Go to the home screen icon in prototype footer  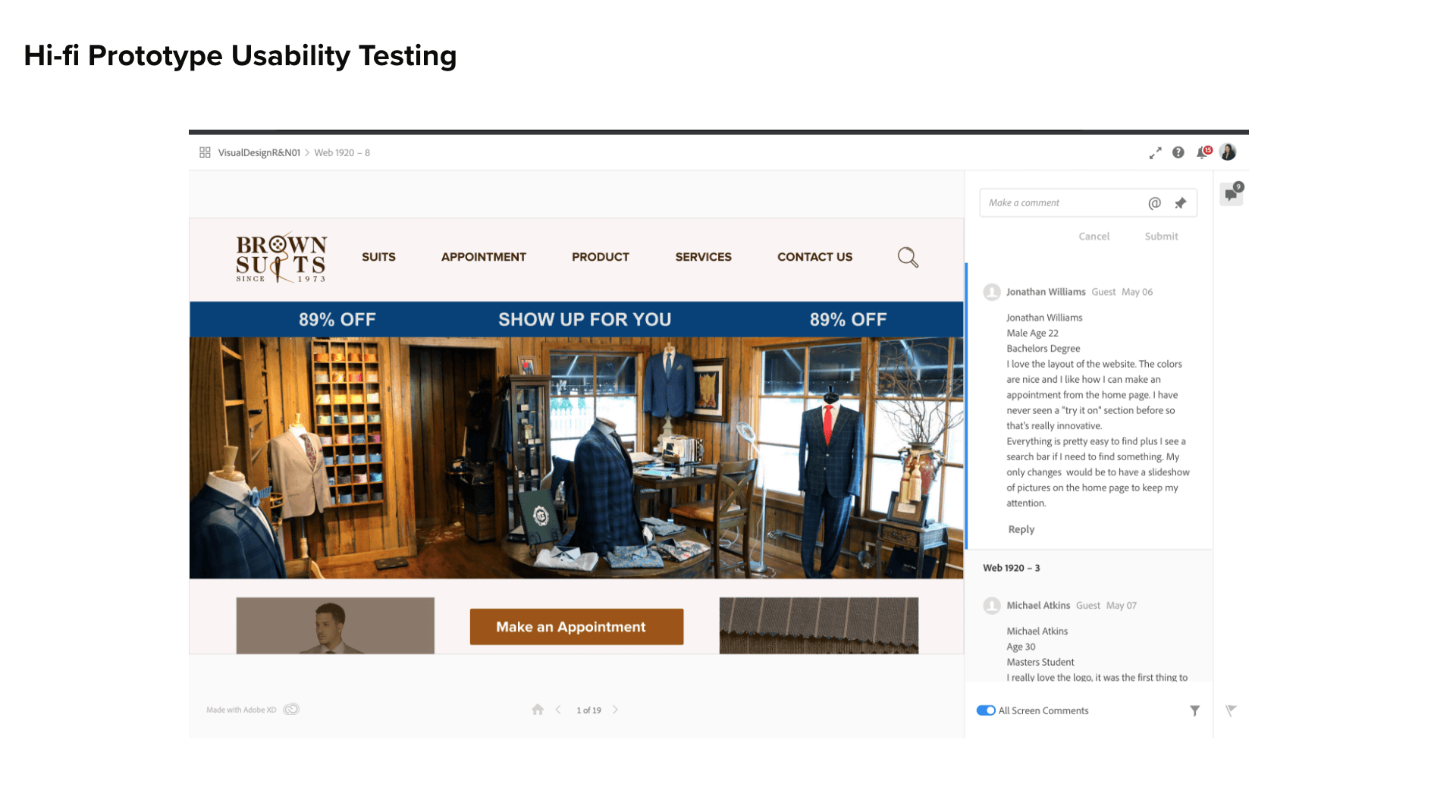[x=538, y=710]
